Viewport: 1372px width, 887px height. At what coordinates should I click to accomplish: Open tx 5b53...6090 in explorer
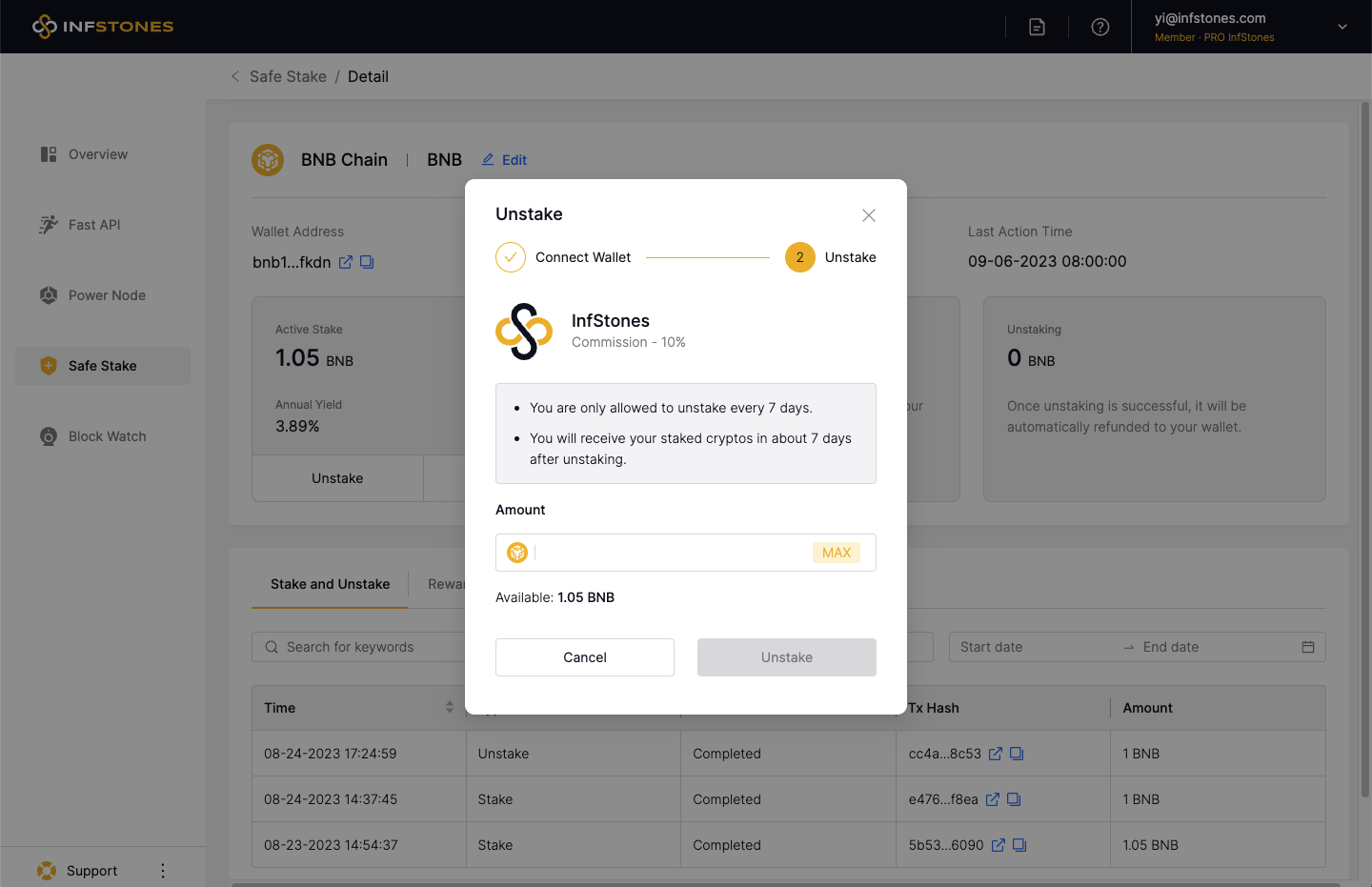click(999, 845)
